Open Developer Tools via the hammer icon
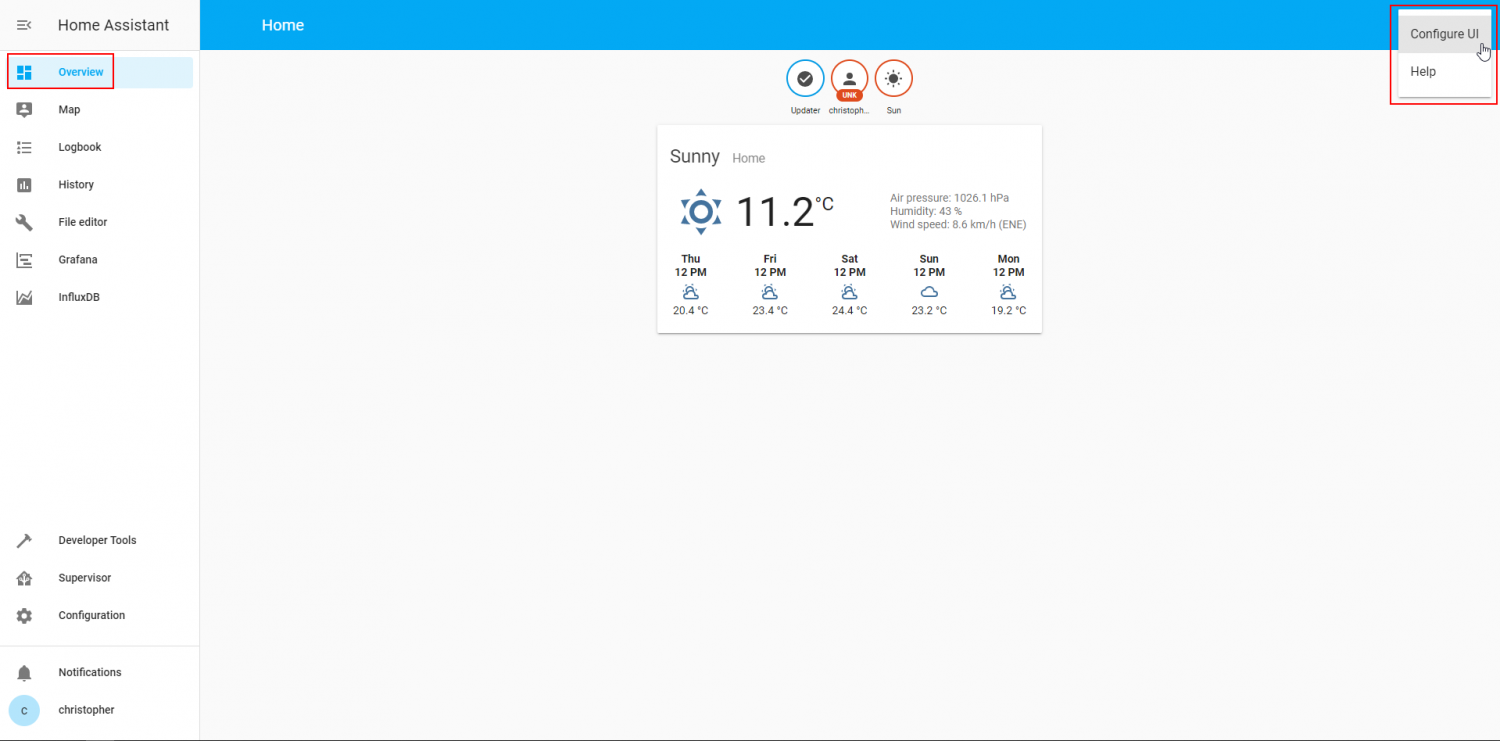The height and width of the screenshot is (741, 1500). (24, 540)
